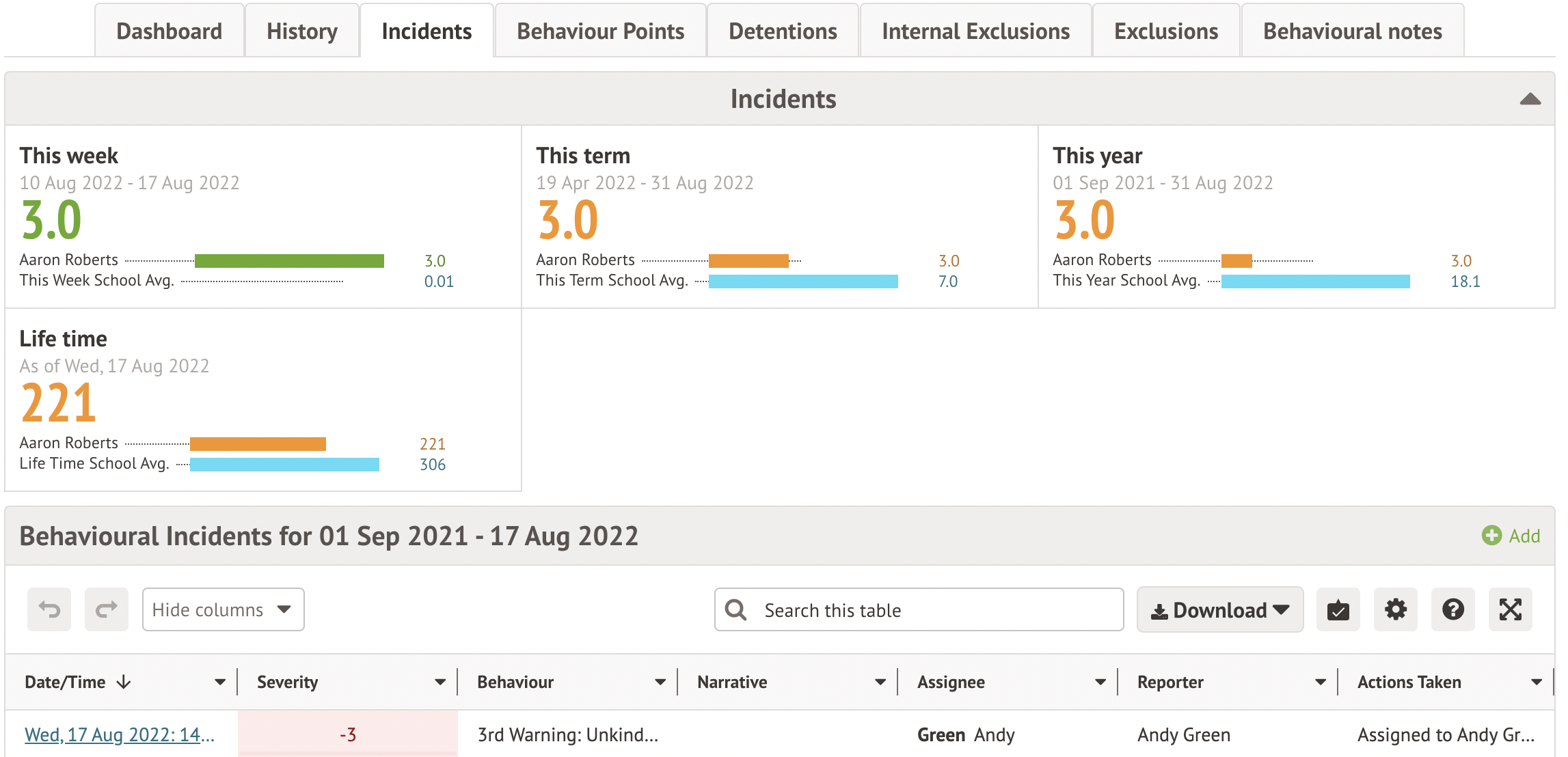Open Severity column filter arrow
1568x757 pixels.
pyautogui.click(x=440, y=682)
